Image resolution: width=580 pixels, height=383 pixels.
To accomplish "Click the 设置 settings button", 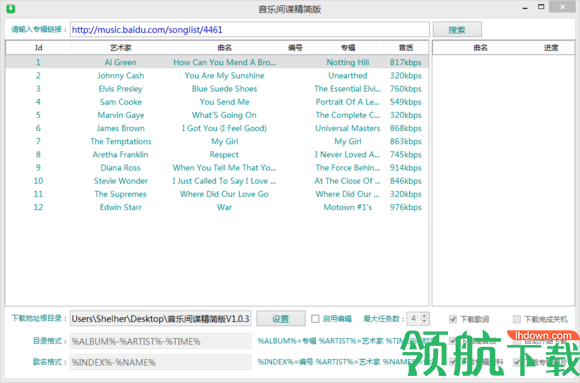I will tap(281, 319).
